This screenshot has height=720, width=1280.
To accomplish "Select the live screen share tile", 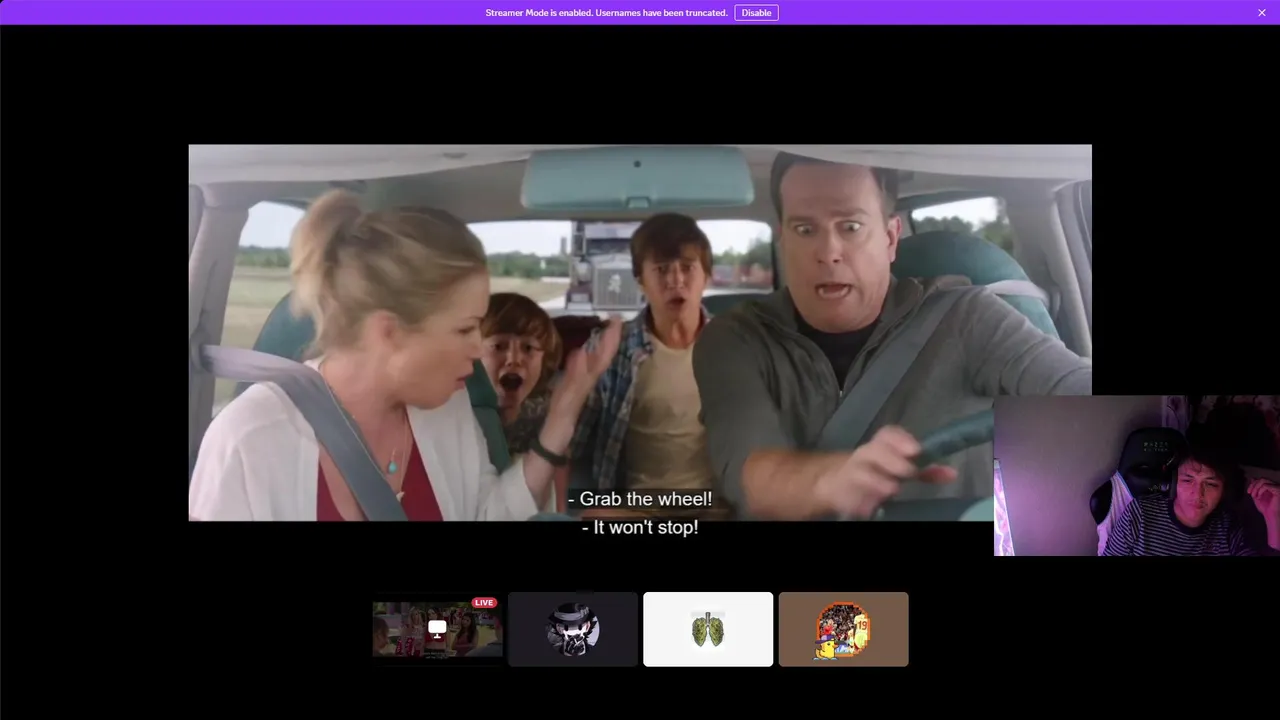I will tap(437, 629).
